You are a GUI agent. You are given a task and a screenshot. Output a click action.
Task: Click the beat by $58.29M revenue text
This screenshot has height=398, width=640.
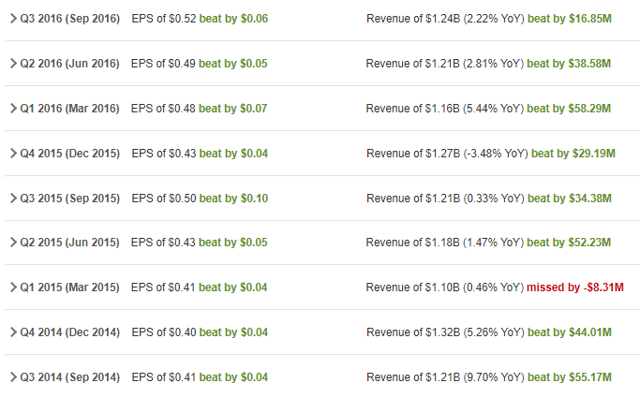coord(569,109)
